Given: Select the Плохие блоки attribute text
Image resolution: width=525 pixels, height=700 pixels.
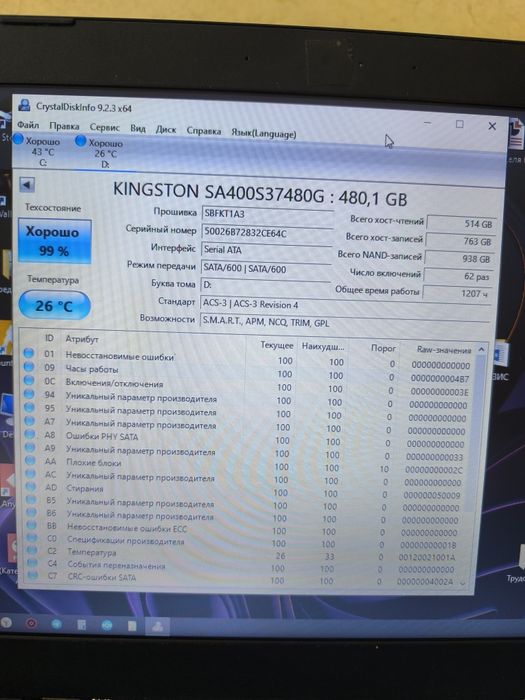Looking at the screenshot, I should point(94,463).
